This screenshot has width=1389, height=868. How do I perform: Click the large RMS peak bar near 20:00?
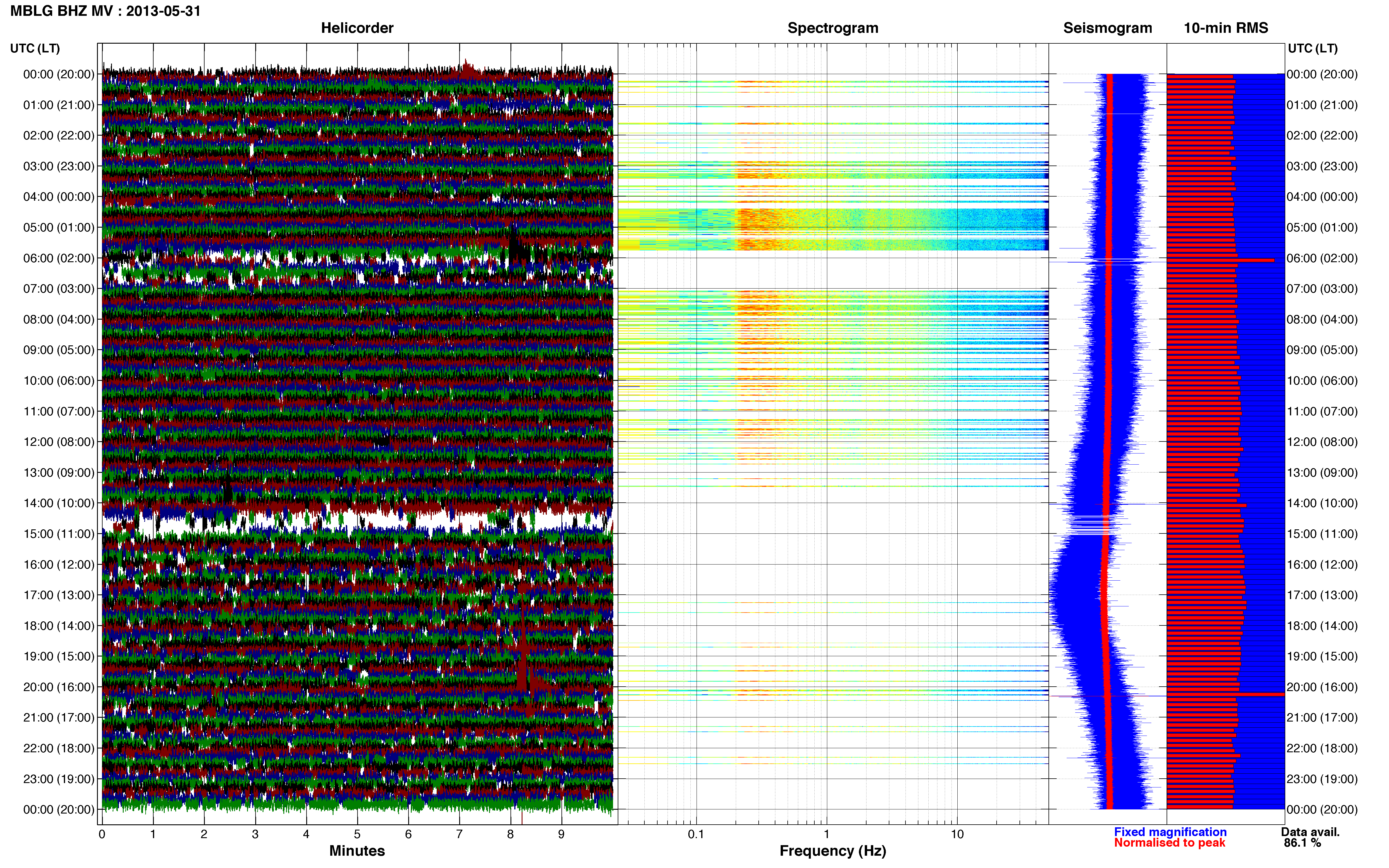click(1225, 695)
